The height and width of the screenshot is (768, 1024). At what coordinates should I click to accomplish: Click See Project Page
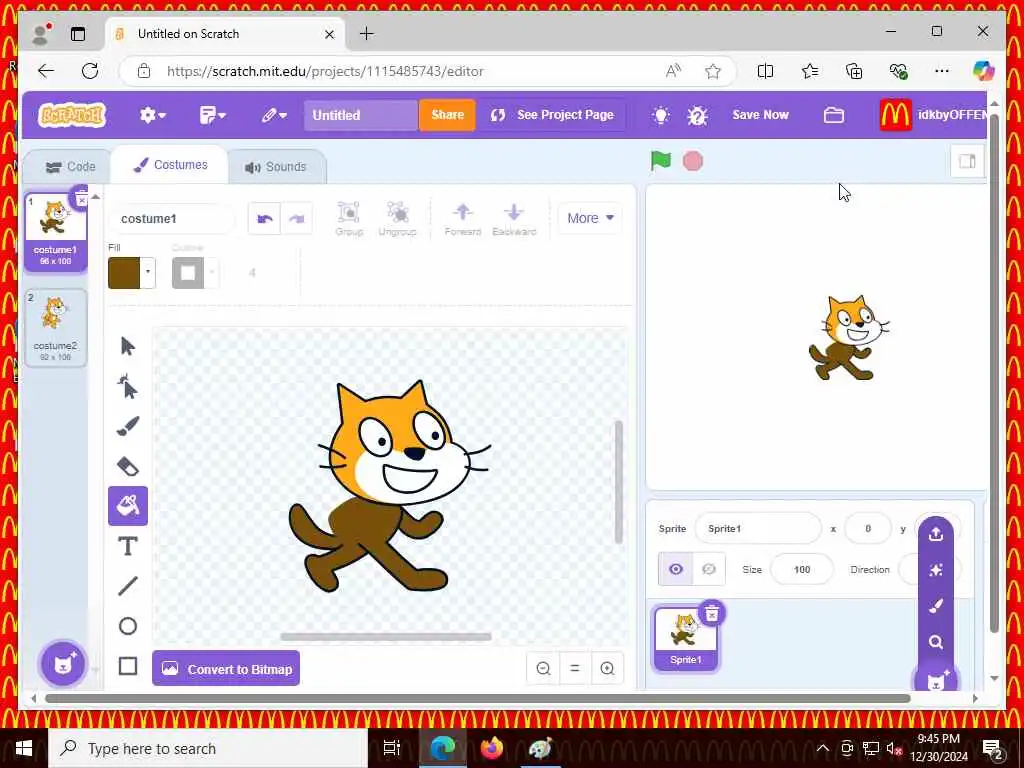[552, 115]
